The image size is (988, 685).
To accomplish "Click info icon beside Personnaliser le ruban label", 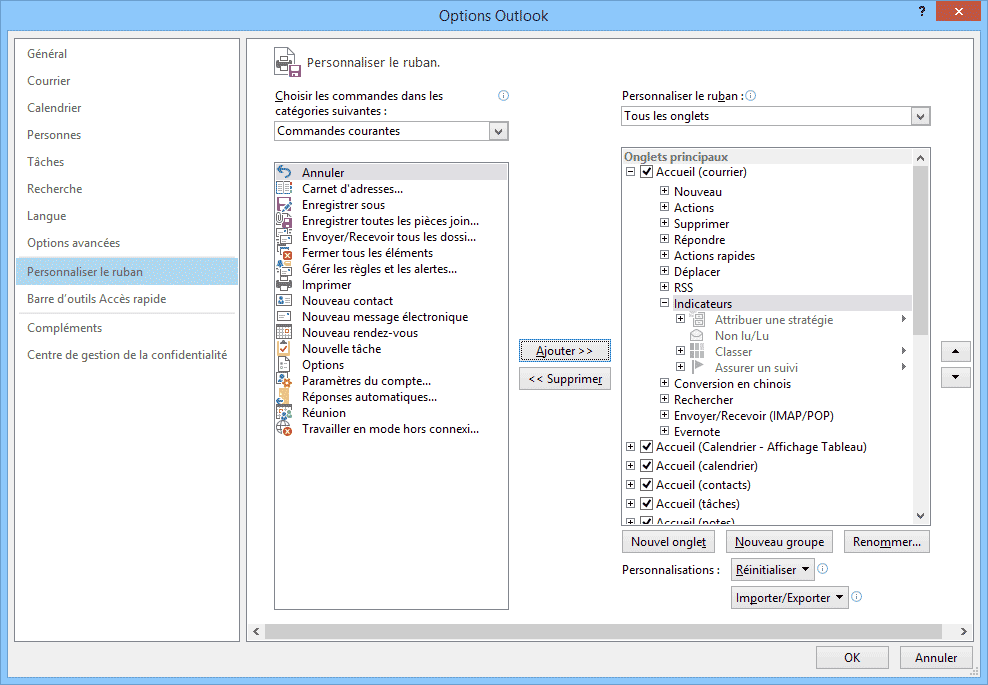I will tap(750, 96).
